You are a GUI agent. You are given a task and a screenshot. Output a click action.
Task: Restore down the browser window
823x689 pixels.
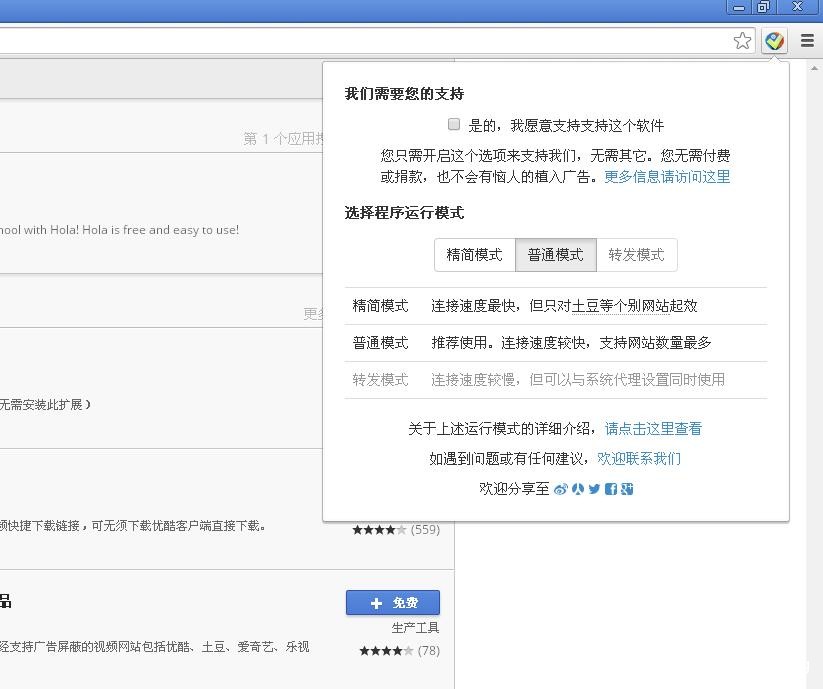764,8
